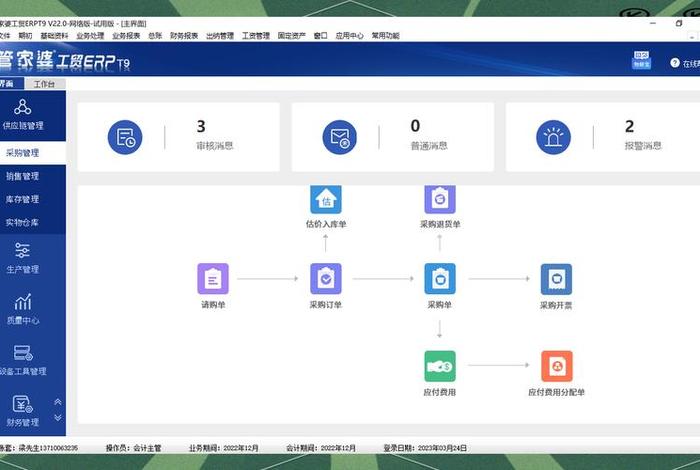The width and height of the screenshot is (700, 470).
Task: Click the online help question mark icon
Action: pyautogui.click(x=675, y=63)
